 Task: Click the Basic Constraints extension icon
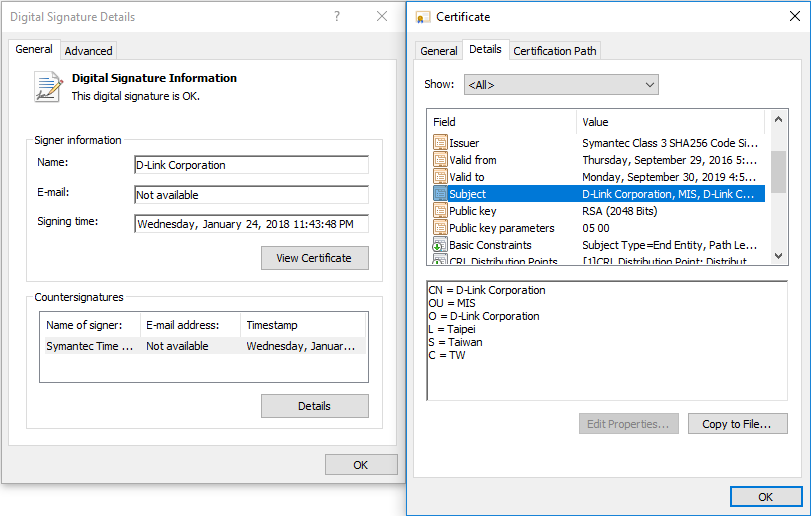pos(440,245)
